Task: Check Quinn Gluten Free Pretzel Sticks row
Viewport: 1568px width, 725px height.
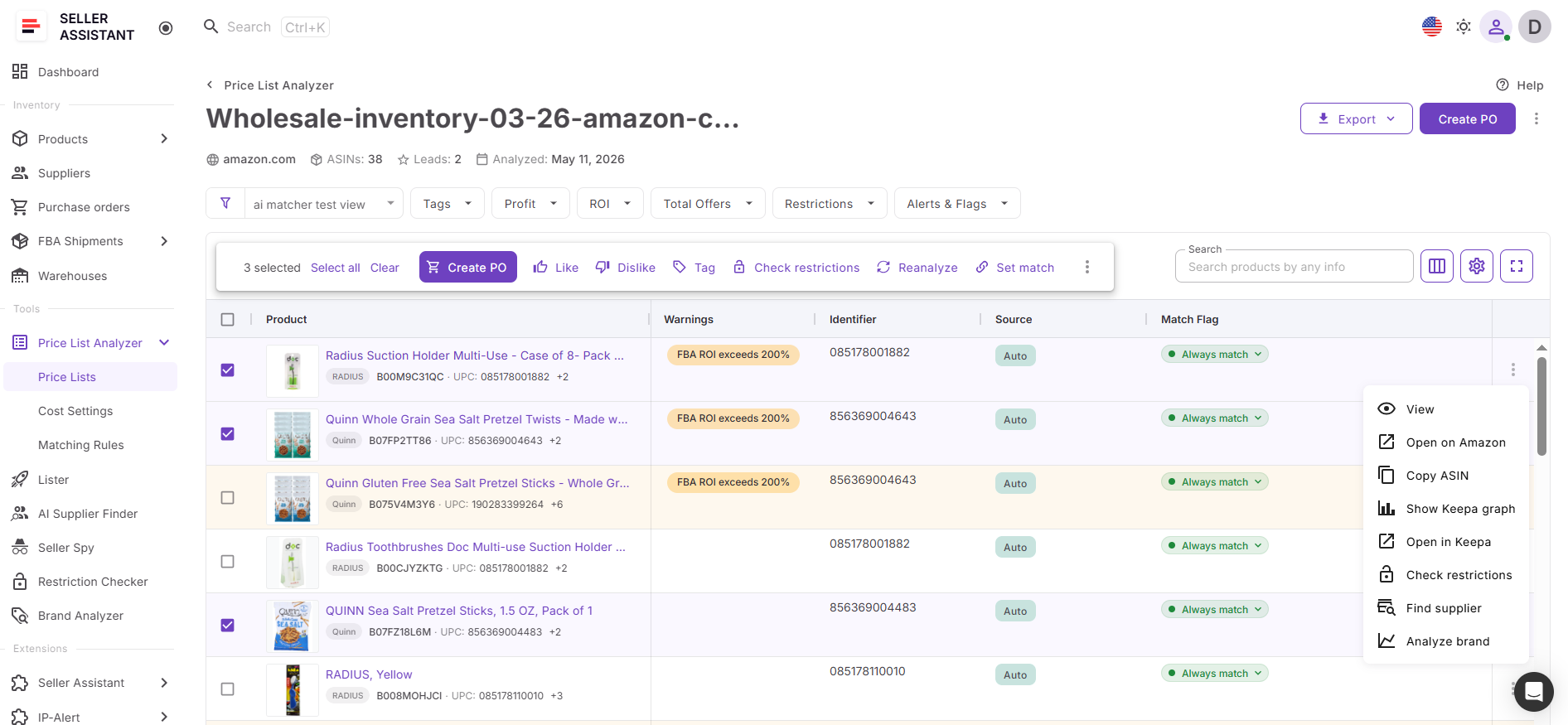Action: (x=228, y=497)
